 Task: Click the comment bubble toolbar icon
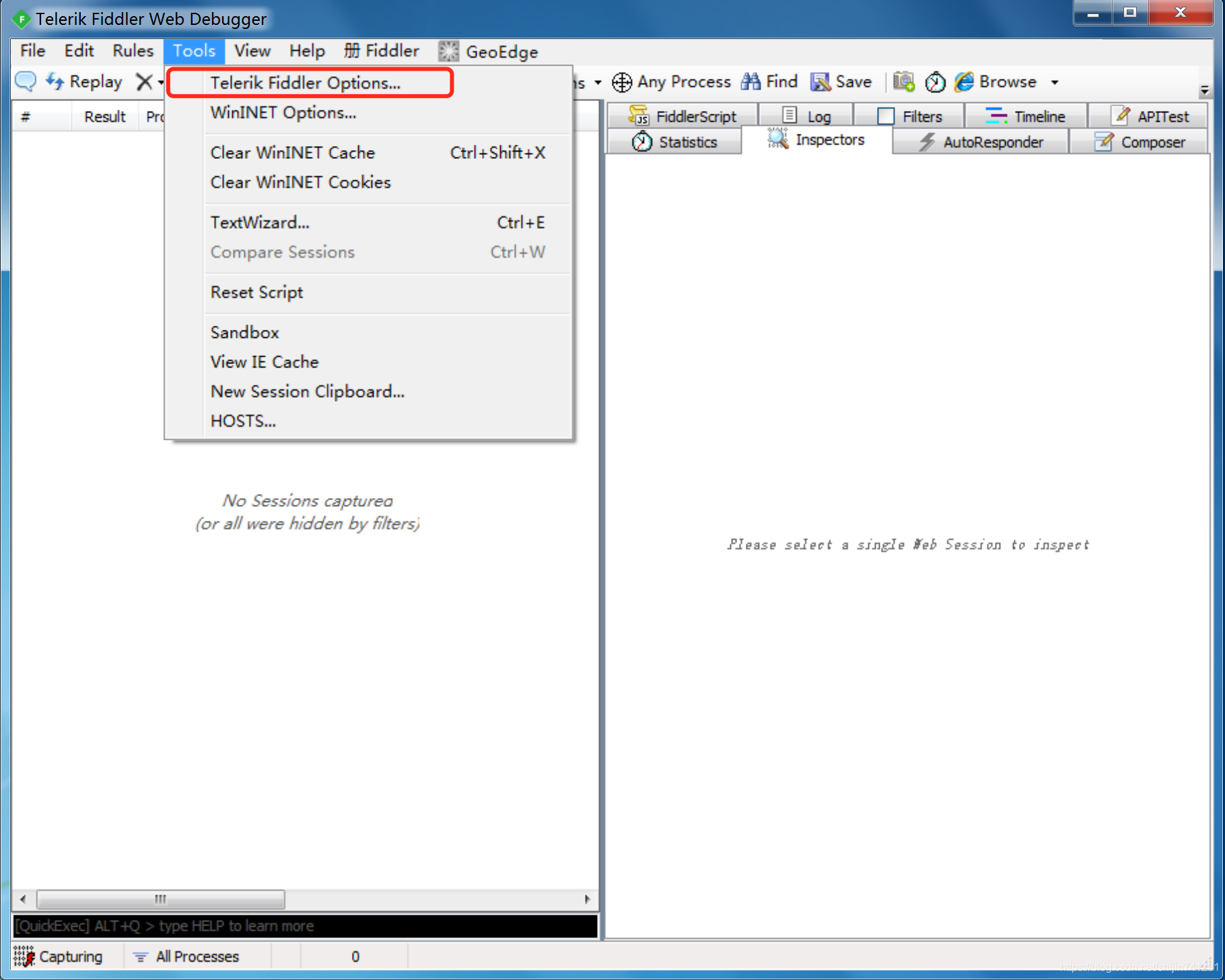26,81
